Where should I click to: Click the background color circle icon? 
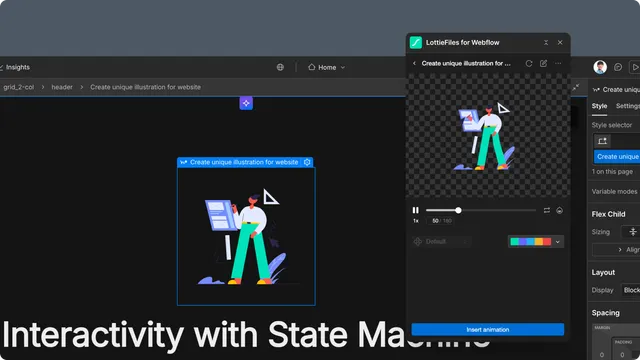coord(560,210)
